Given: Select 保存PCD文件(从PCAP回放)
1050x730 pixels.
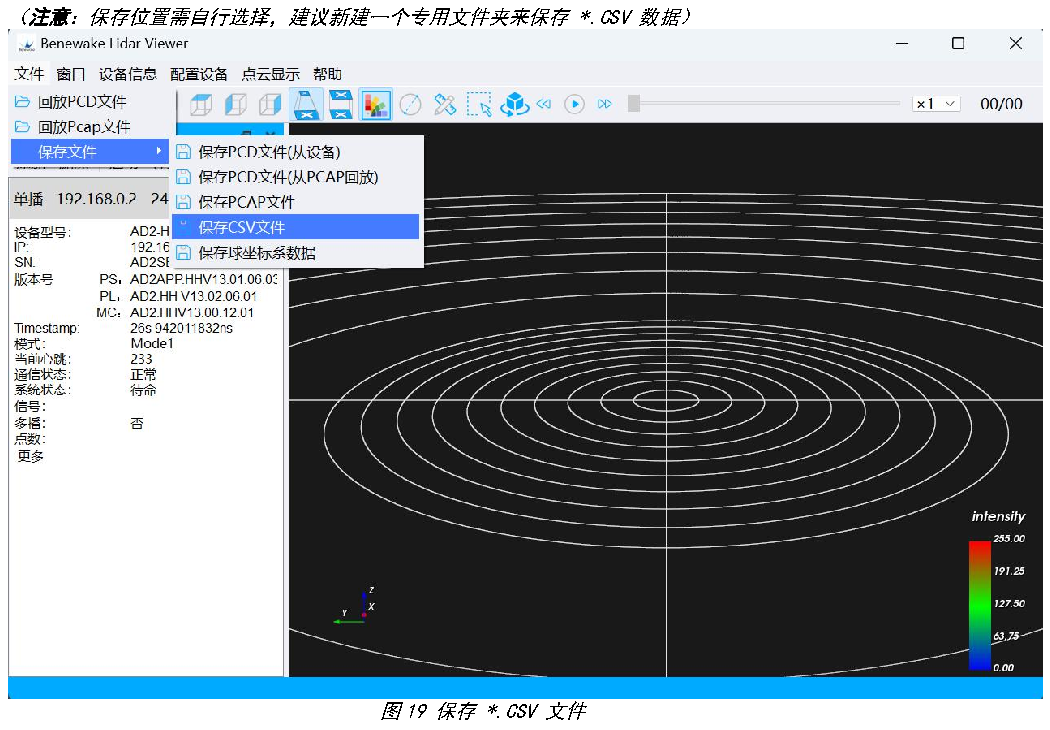Looking at the screenshot, I should coord(297,177).
